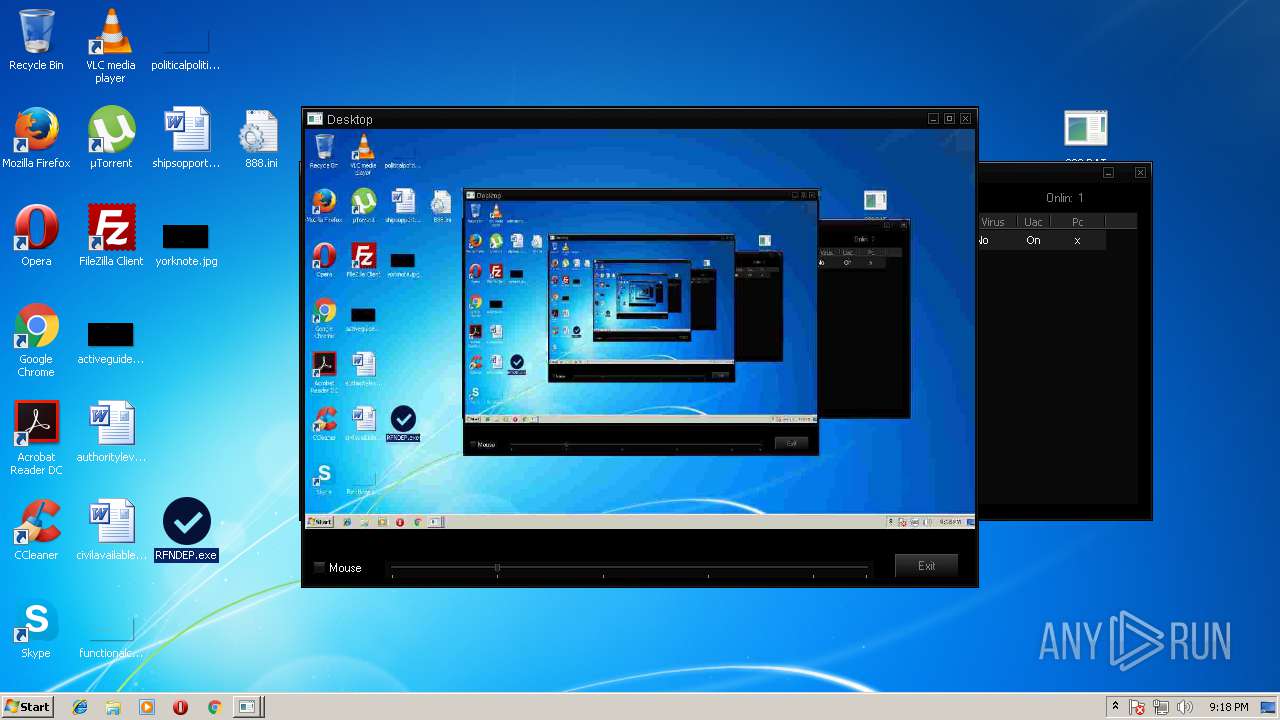
Task: Open the Action Center flag icon
Action: 1138,707
